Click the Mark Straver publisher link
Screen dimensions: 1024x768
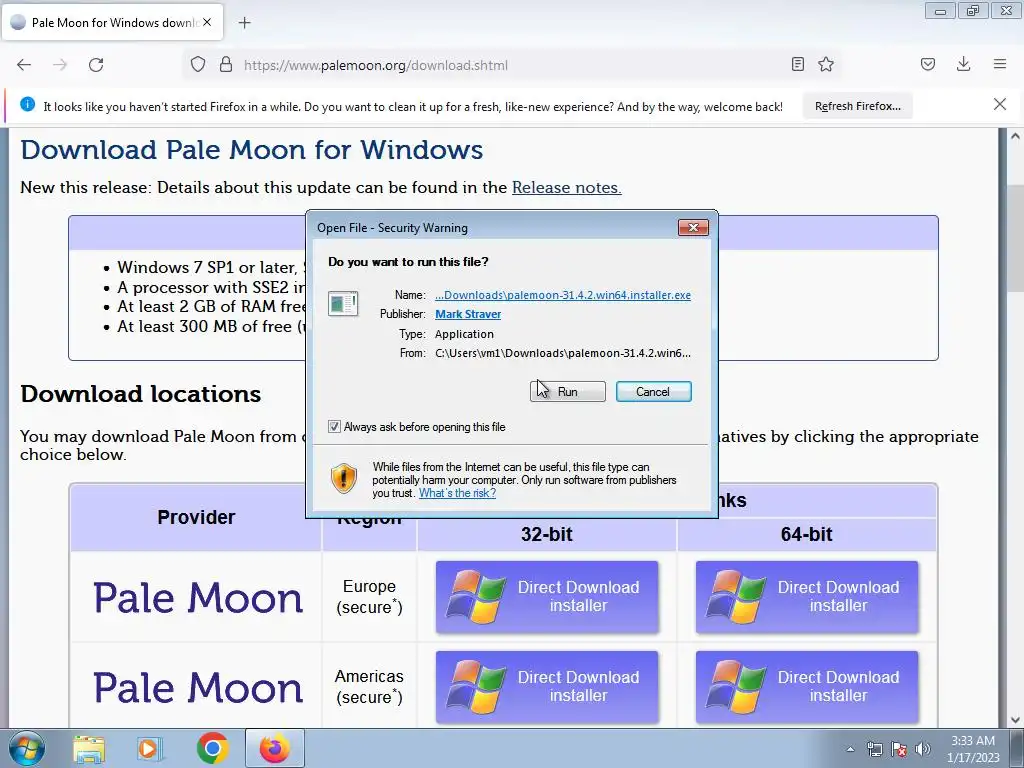[468, 314]
